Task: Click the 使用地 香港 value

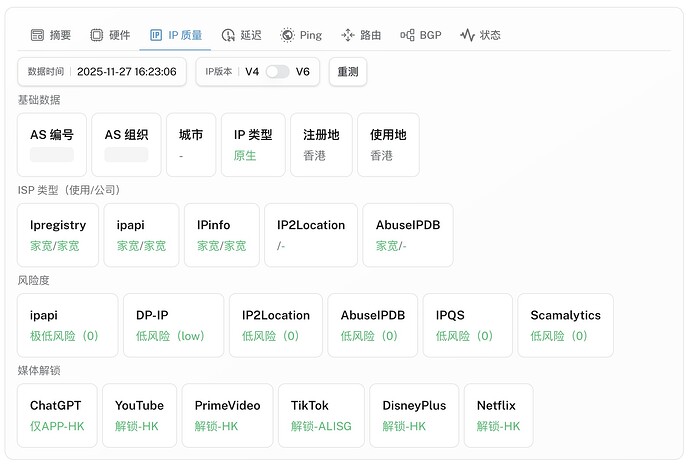Action: click(x=381, y=155)
